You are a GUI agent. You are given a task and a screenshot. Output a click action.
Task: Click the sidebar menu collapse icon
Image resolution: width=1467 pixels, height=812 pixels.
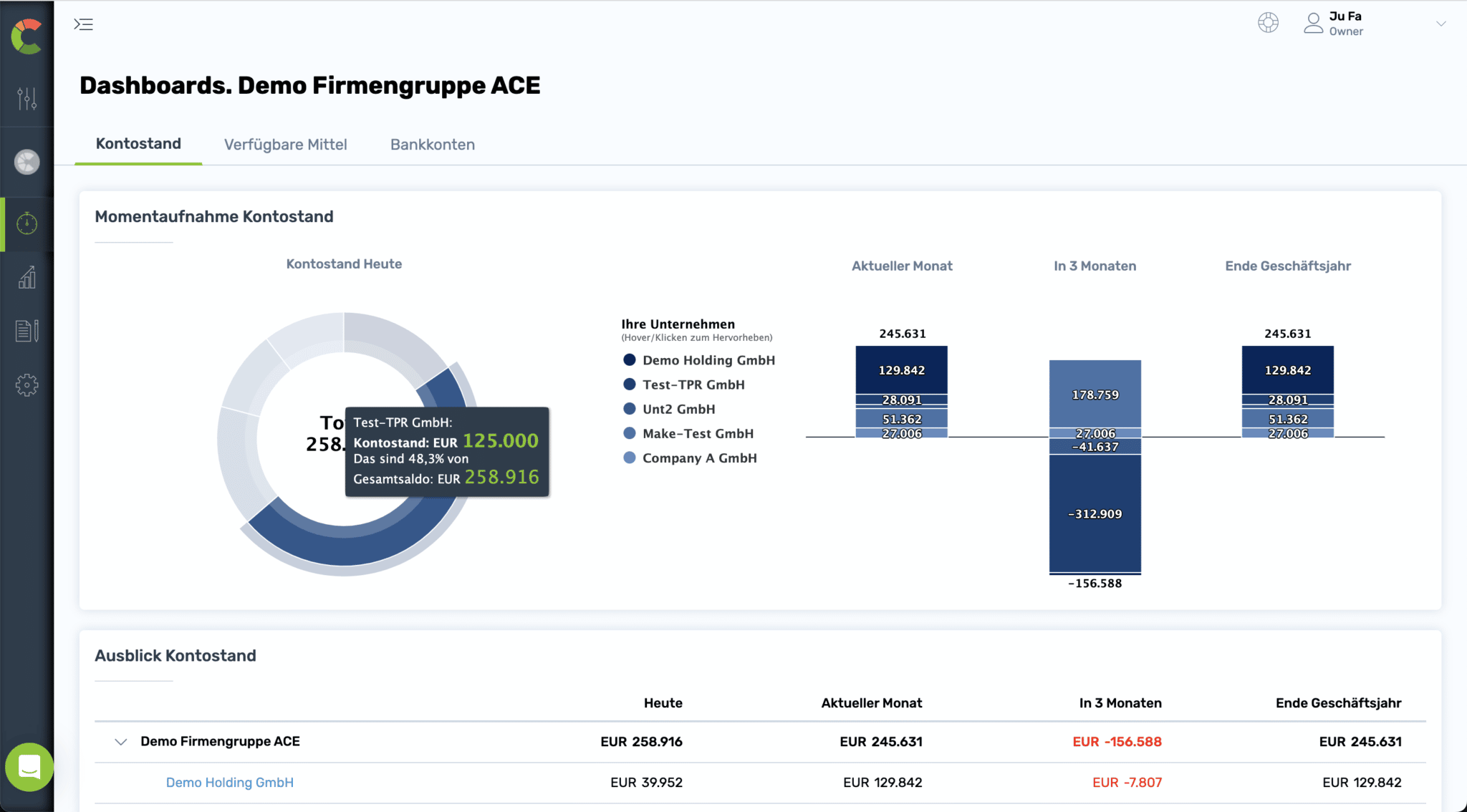[x=84, y=24]
